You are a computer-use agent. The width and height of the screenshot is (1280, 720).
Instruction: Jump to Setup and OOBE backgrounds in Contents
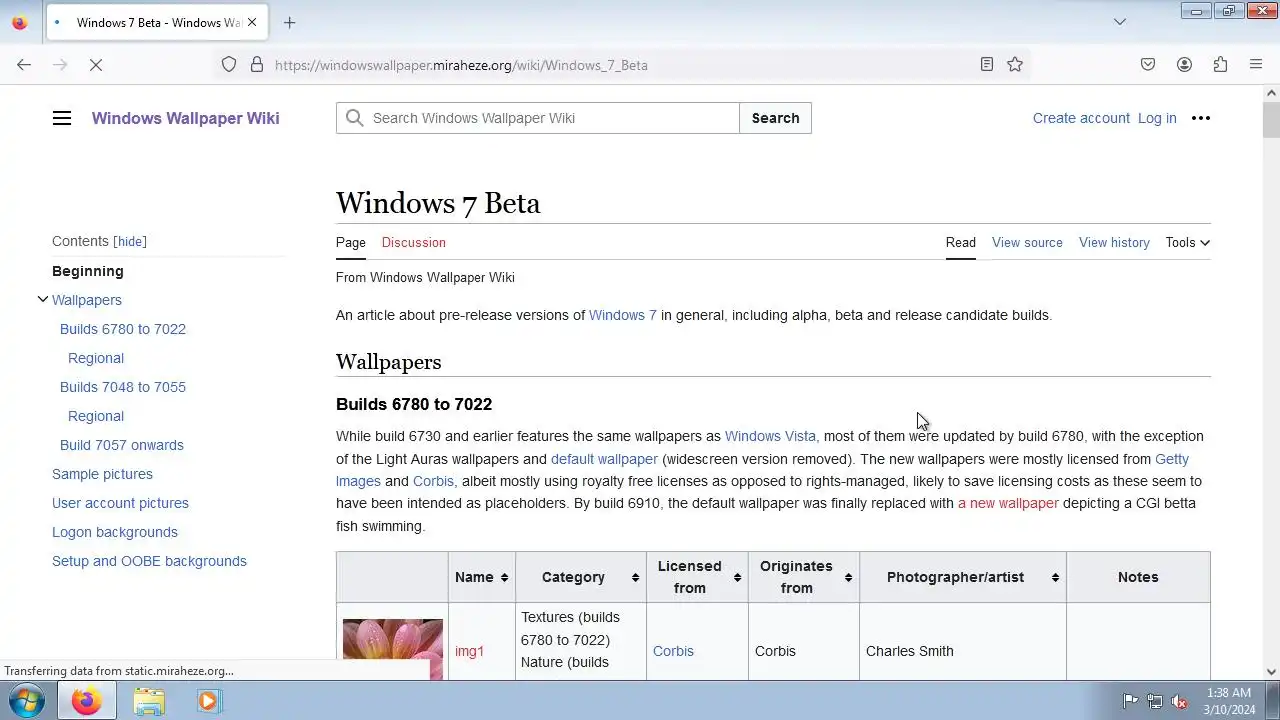pyautogui.click(x=149, y=561)
